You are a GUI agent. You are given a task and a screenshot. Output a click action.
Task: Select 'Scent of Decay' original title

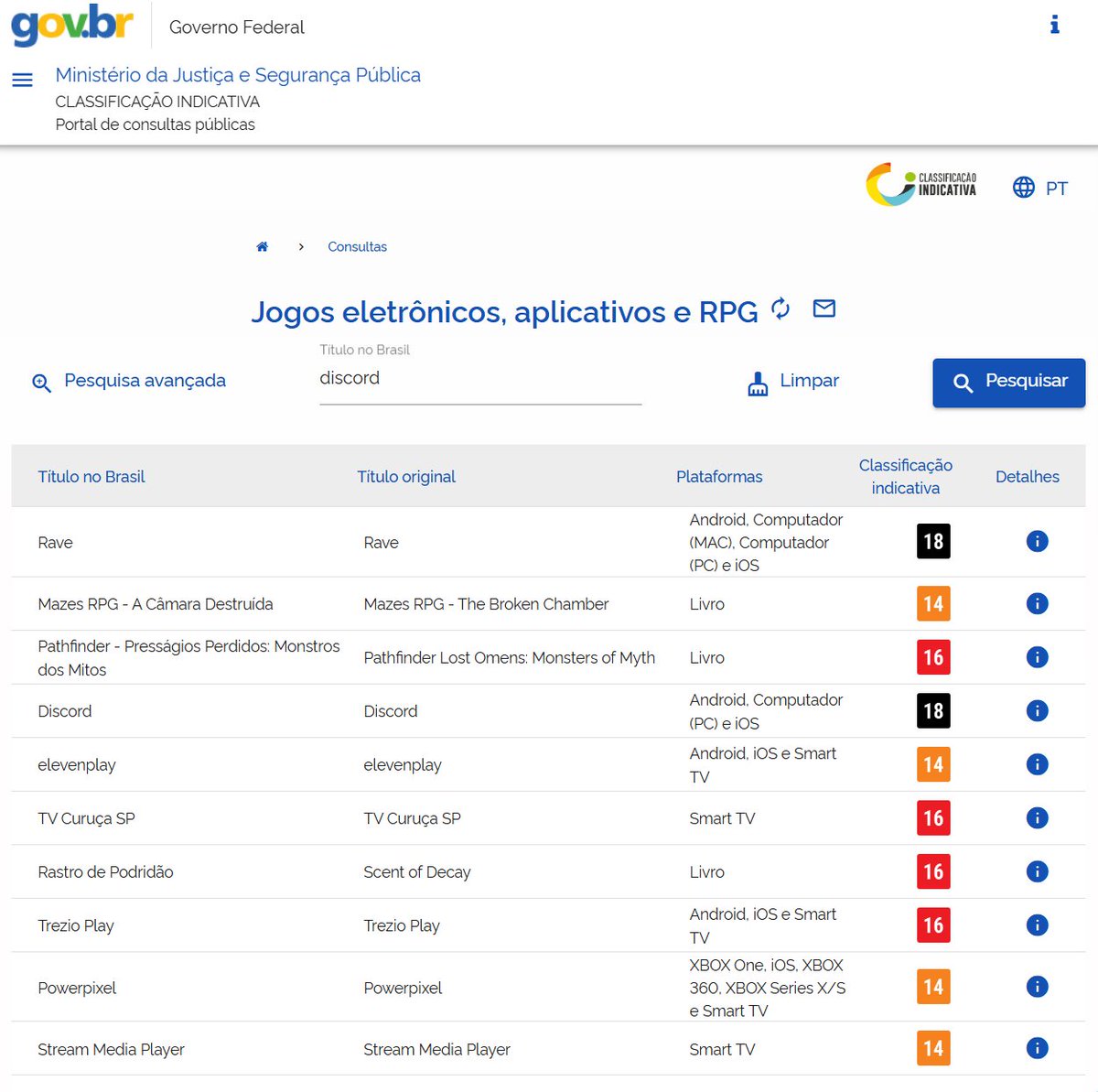click(417, 872)
